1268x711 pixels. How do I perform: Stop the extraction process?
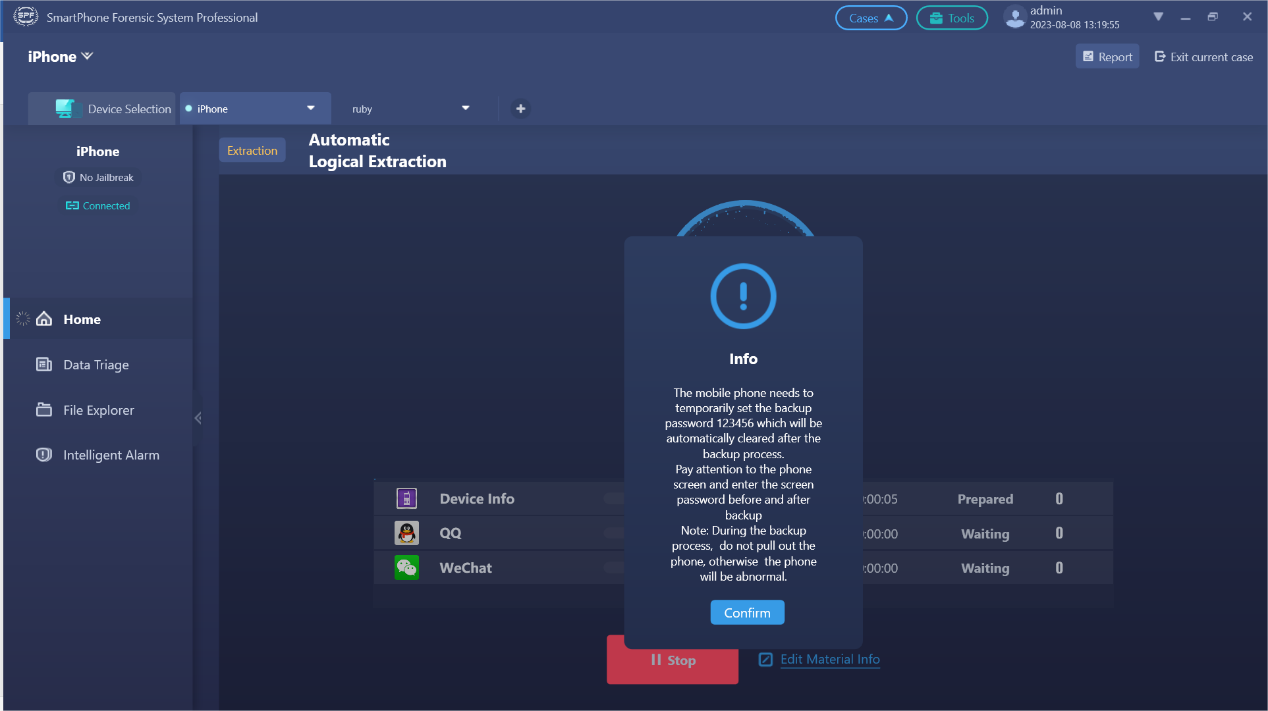[x=672, y=660]
